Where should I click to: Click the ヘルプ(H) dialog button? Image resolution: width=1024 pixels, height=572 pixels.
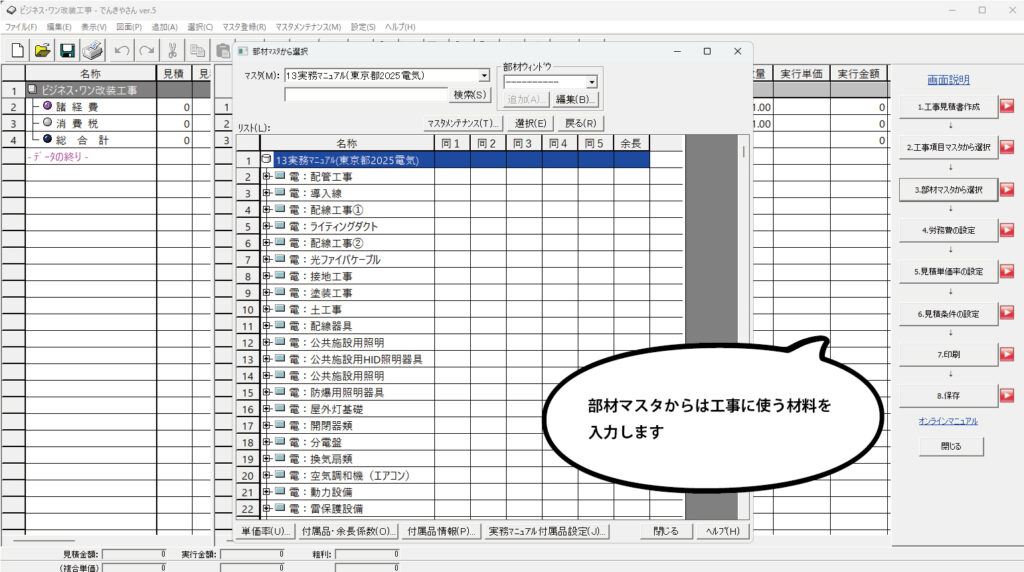click(722, 531)
